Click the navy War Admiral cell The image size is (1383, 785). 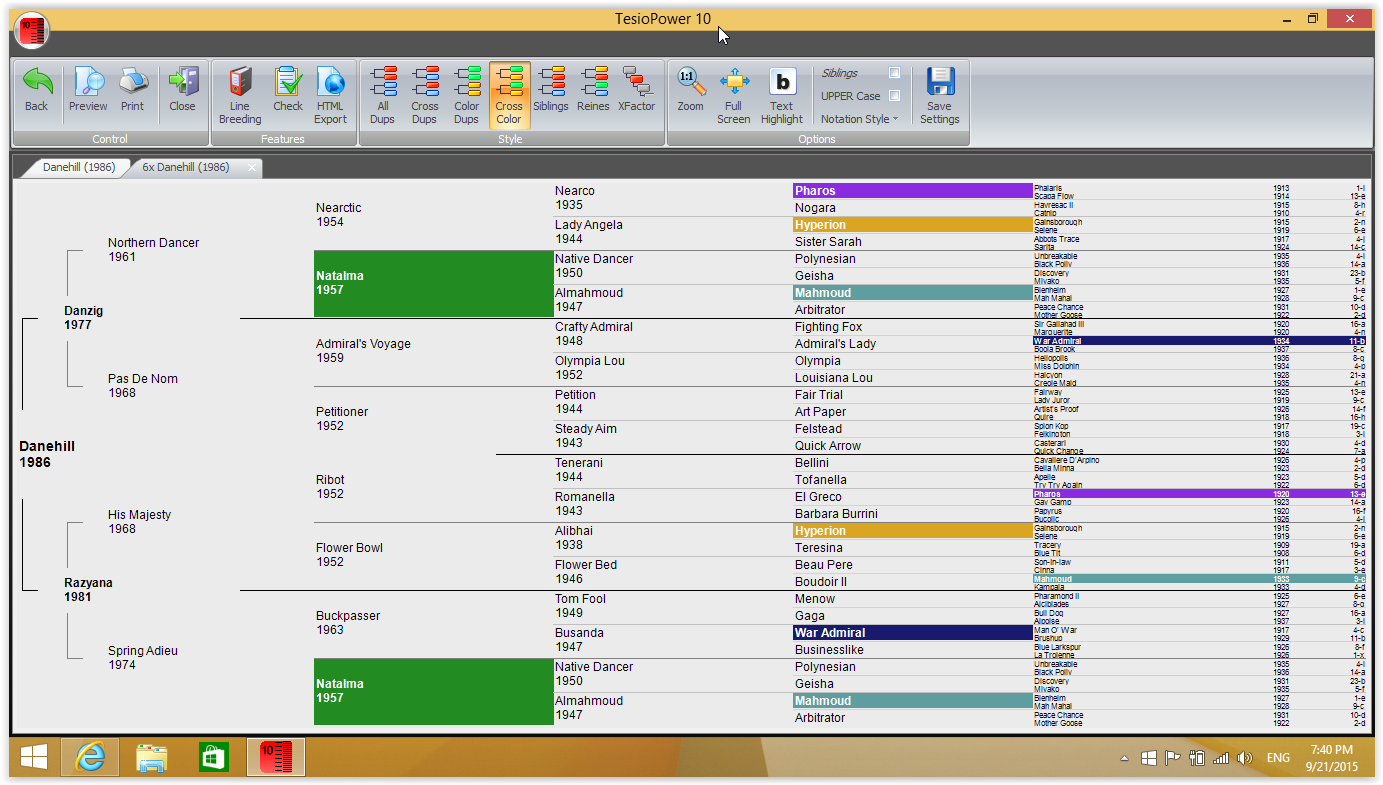[x=912, y=633]
